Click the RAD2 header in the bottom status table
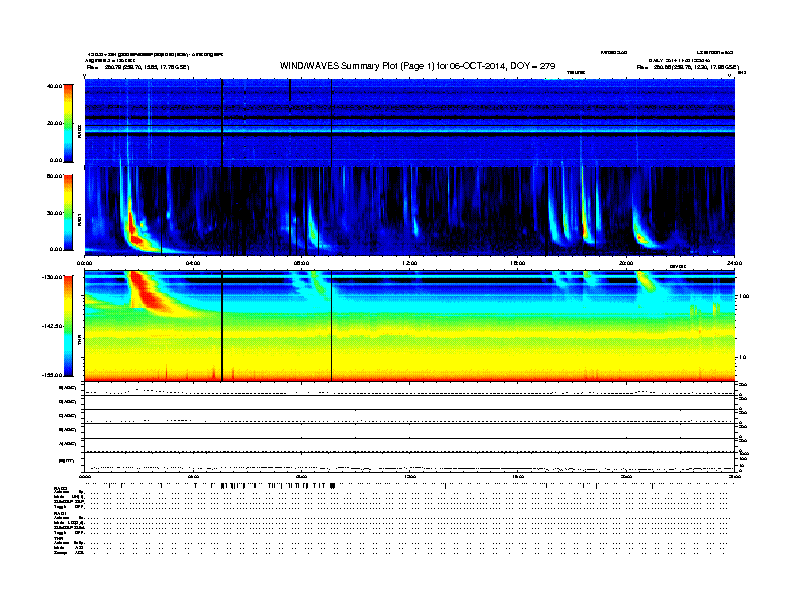The image size is (792, 612). tap(60, 488)
